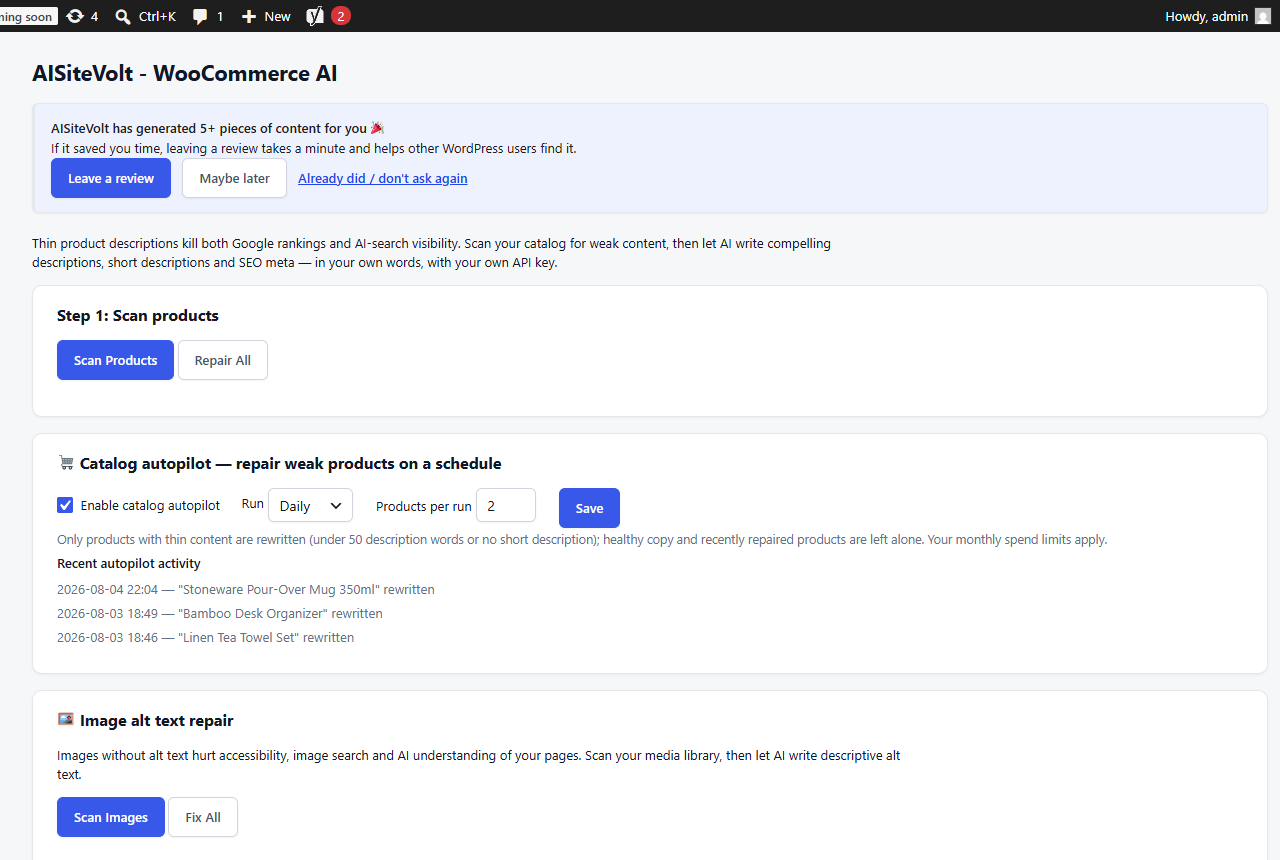Click the Enable catalog autopilot label text
Viewport: 1280px width, 860px height.
tap(150, 505)
